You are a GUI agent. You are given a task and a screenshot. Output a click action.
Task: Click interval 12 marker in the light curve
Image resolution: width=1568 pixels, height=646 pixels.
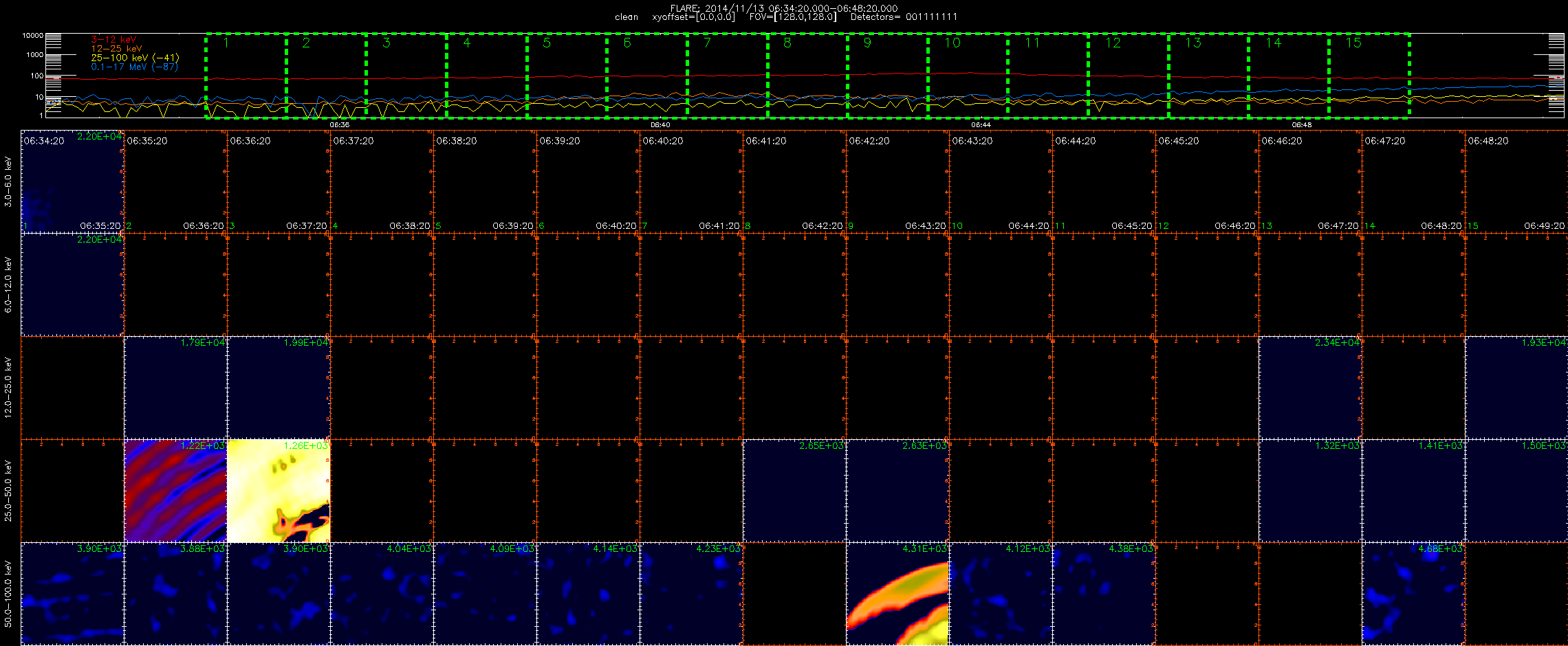[1113, 43]
